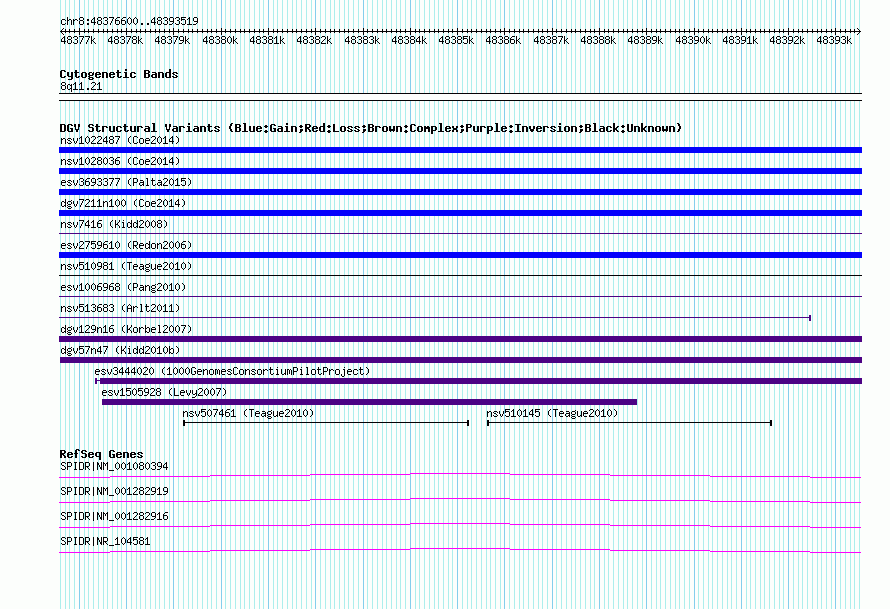
Task: Click the blue bar under esv3693377
Action: 460,192
